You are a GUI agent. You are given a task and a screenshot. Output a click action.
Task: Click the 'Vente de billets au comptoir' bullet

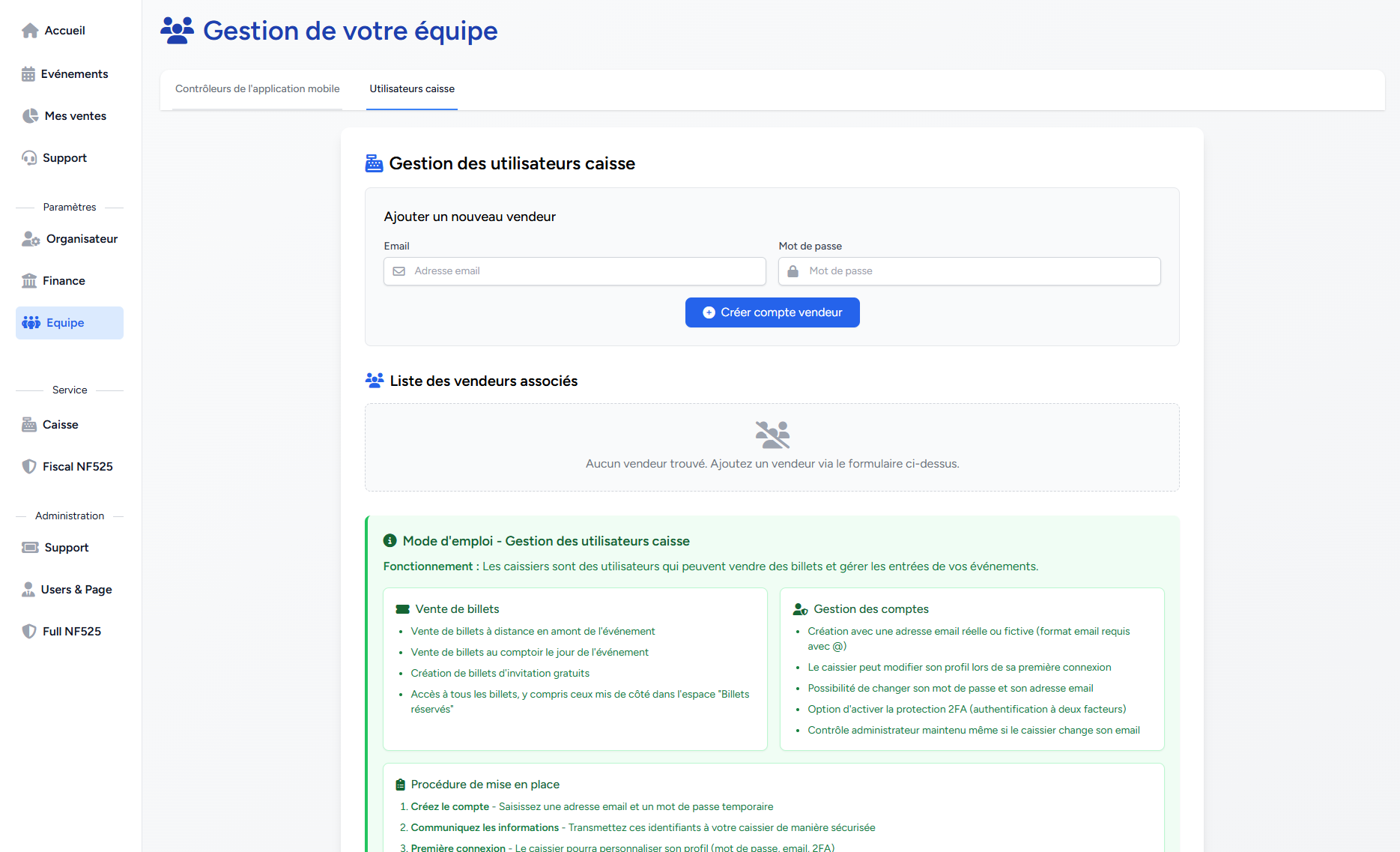pyautogui.click(x=530, y=653)
